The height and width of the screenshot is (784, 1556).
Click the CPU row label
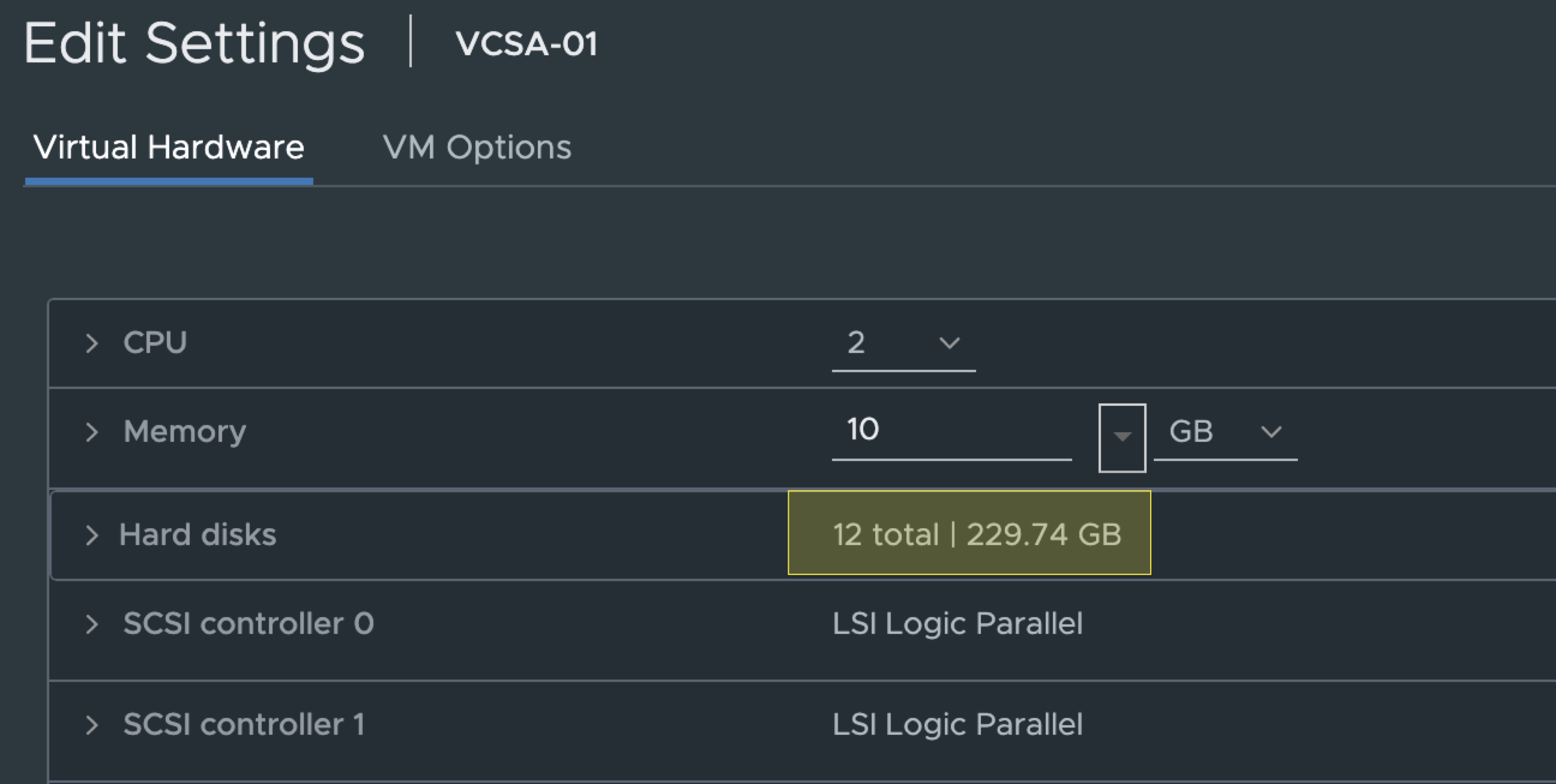tap(155, 343)
